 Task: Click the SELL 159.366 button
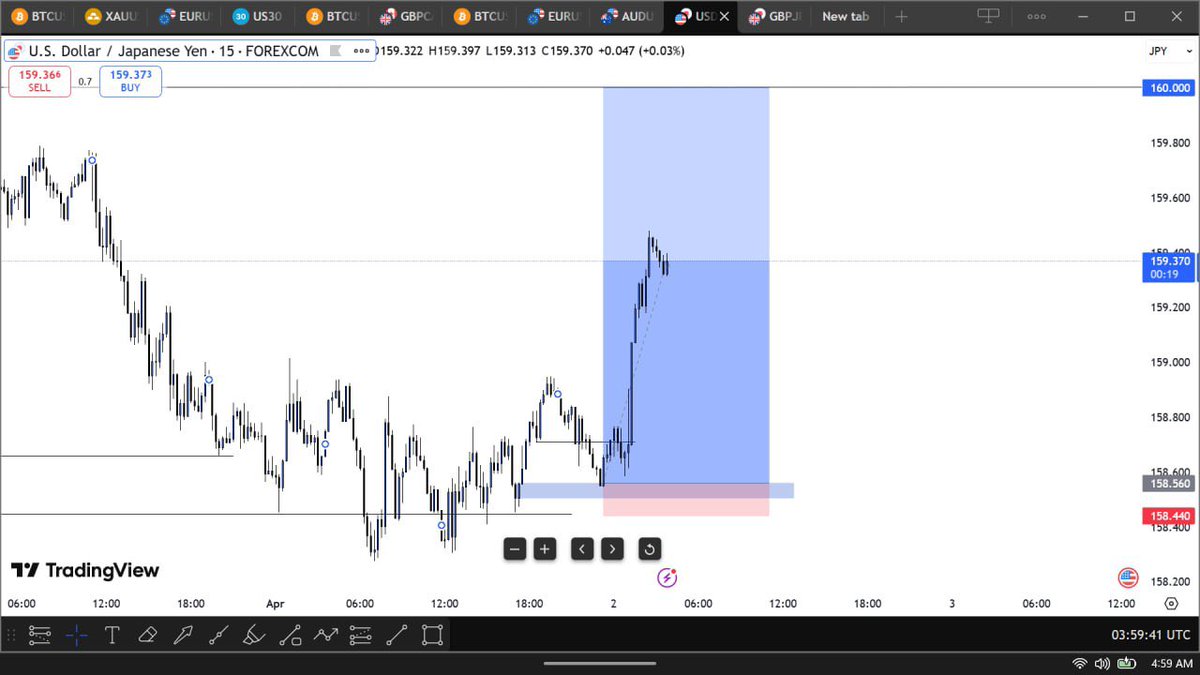[40, 81]
